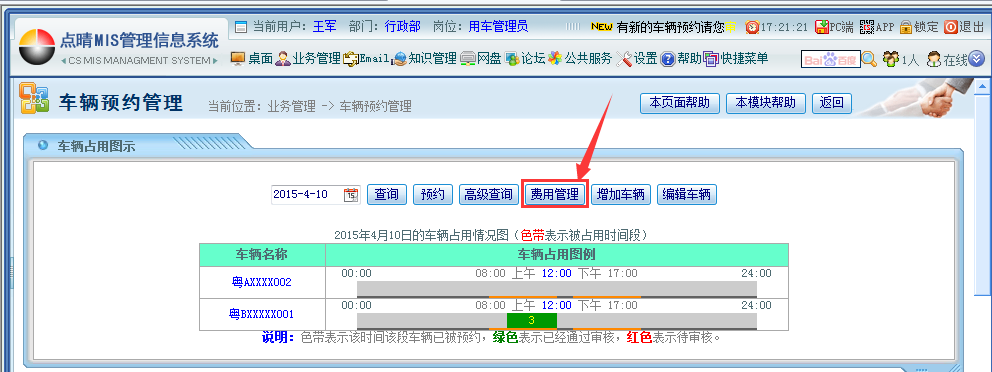Click the Baidu search magnifier icon
992x372 pixels.
coord(870,59)
